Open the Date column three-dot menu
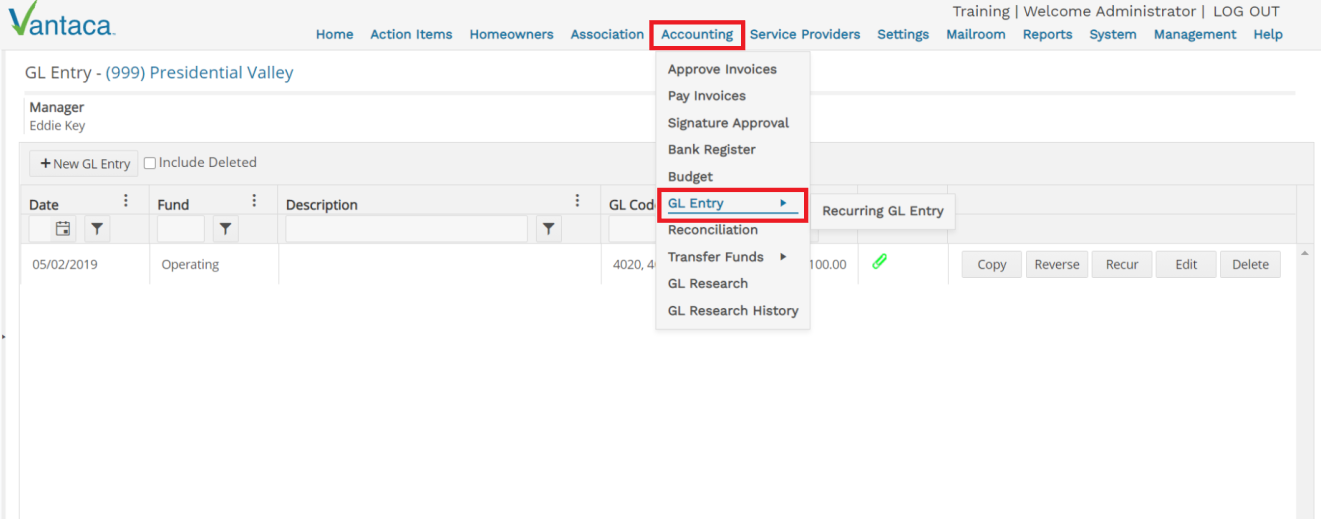This screenshot has width=1321, height=519. [126, 201]
